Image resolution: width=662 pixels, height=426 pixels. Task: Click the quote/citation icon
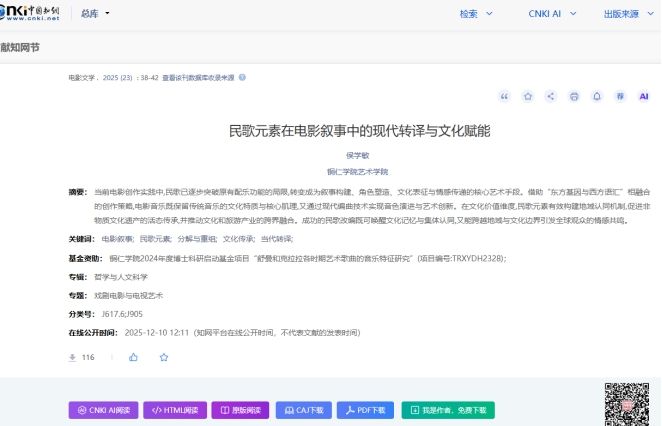pyautogui.click(x=504, y=97)
